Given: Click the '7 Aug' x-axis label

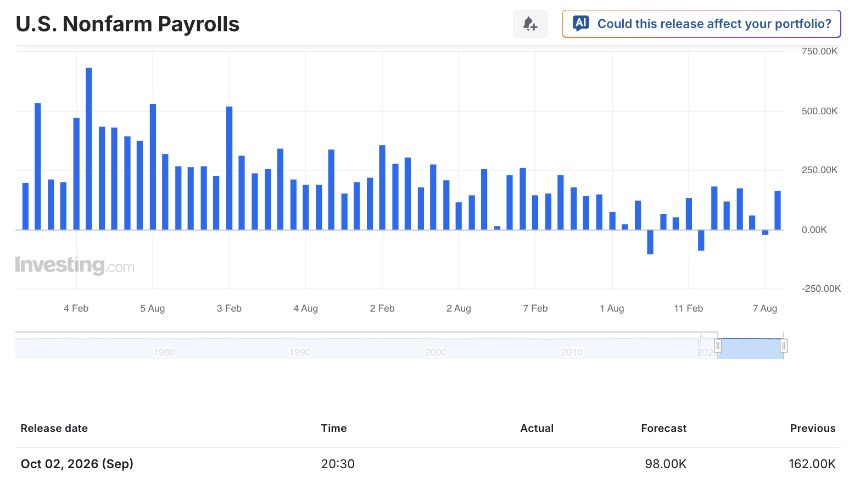Looking at the screenshot, I should (x=765, y=308).
